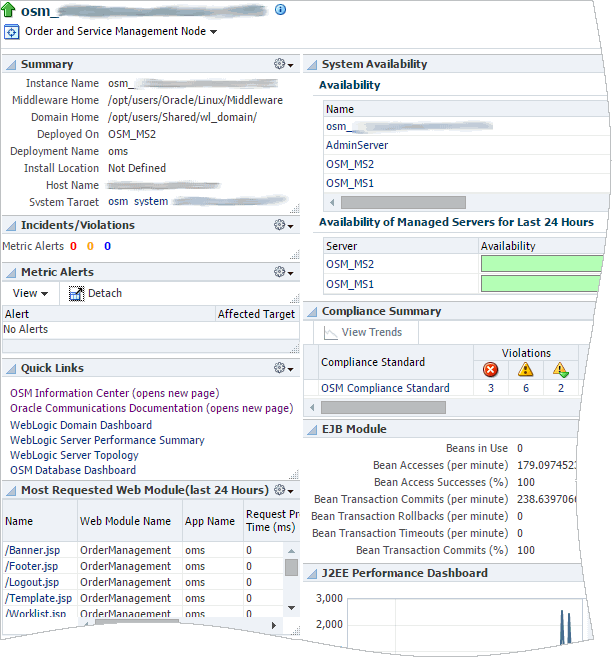Viewport: 612px width, 658px height.
Task: Click OSM_MS2 in the Managed Servers table
Action: coord(350,264)
